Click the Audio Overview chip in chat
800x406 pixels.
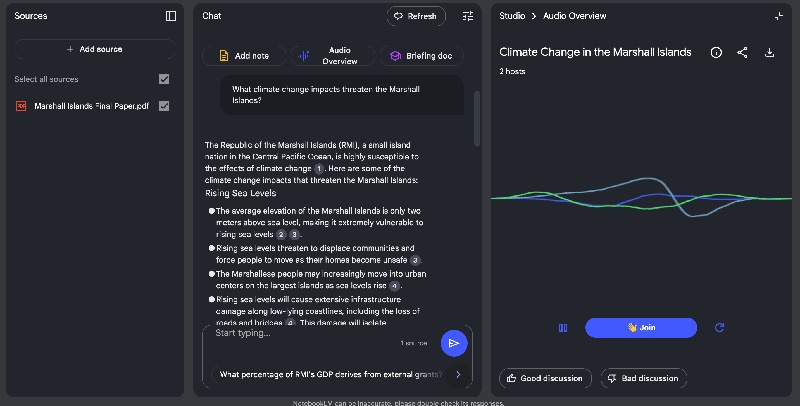point(332,56)
